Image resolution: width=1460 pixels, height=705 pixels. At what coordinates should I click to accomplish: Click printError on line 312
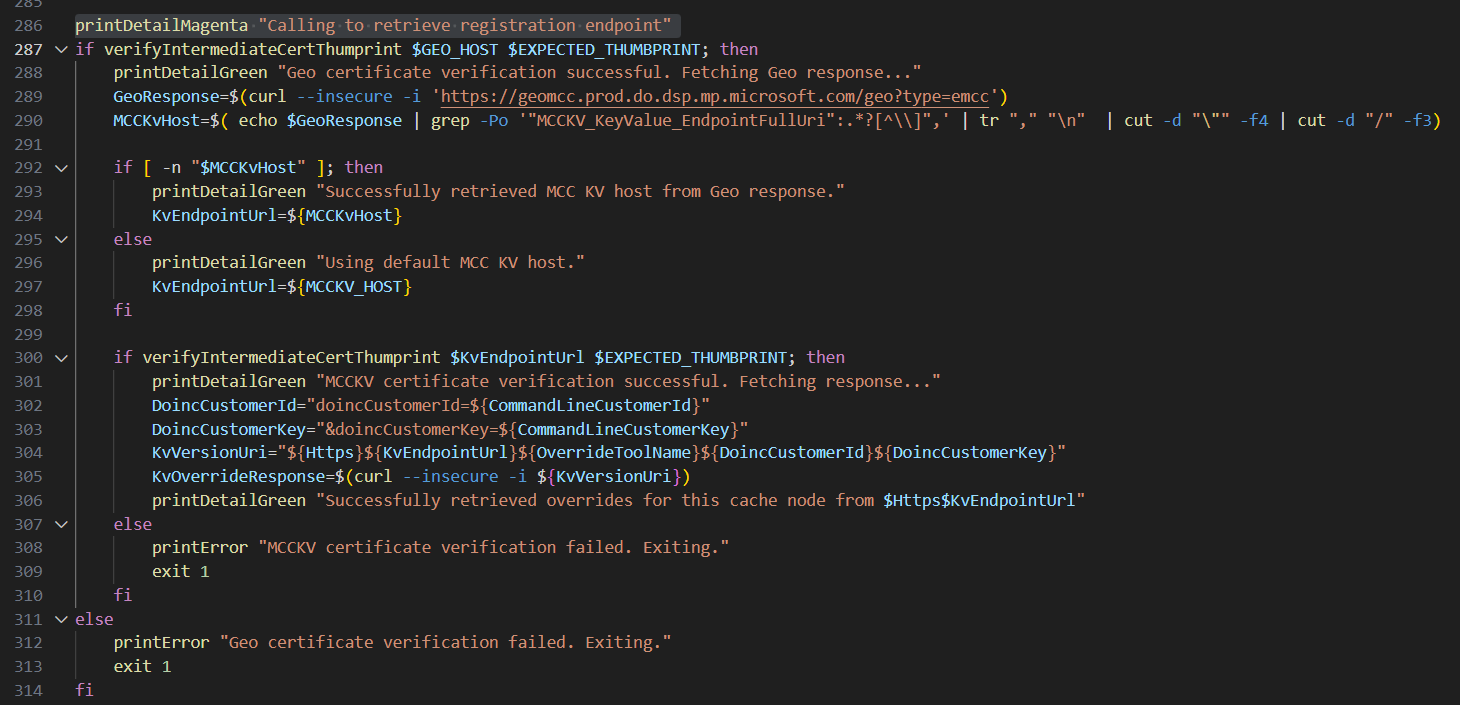pyautogui.click(x=161, y=643)
